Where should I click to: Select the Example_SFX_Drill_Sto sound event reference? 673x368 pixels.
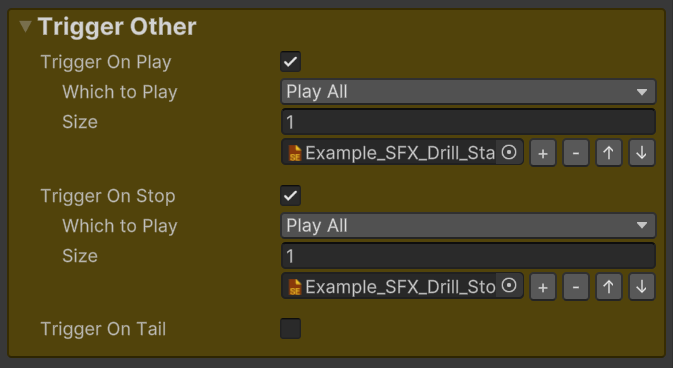tap(389, 286)
